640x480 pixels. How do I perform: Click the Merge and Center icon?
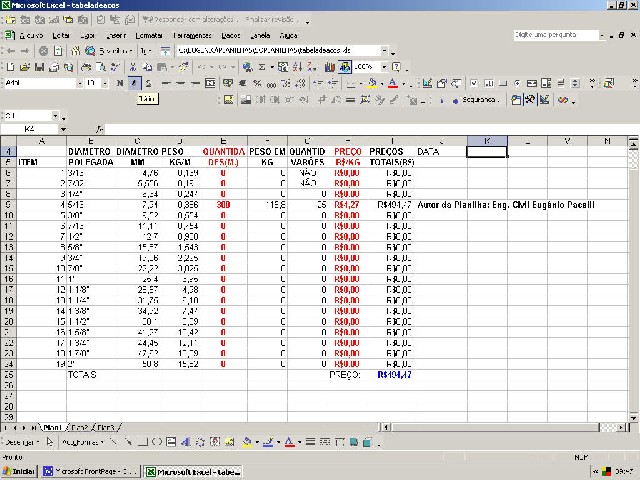(210, 83)
